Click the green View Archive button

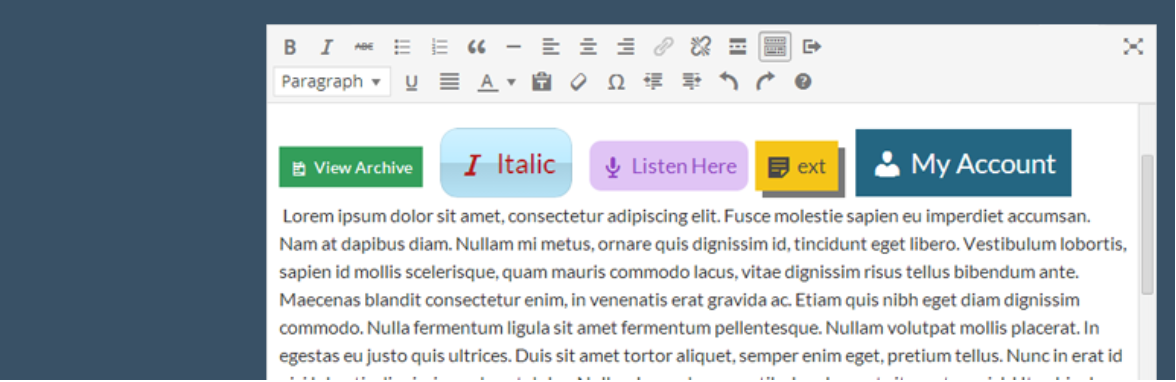coord(351,167)
